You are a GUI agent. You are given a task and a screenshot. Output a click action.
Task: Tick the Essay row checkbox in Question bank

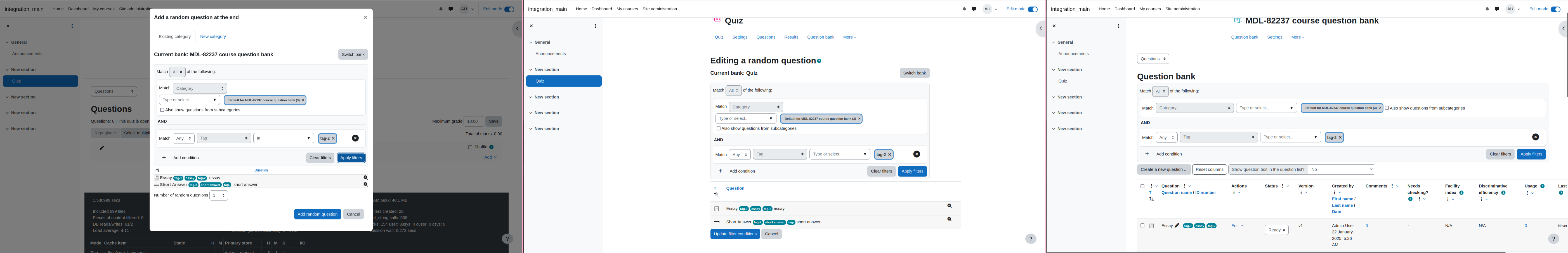click(1142, 226)
